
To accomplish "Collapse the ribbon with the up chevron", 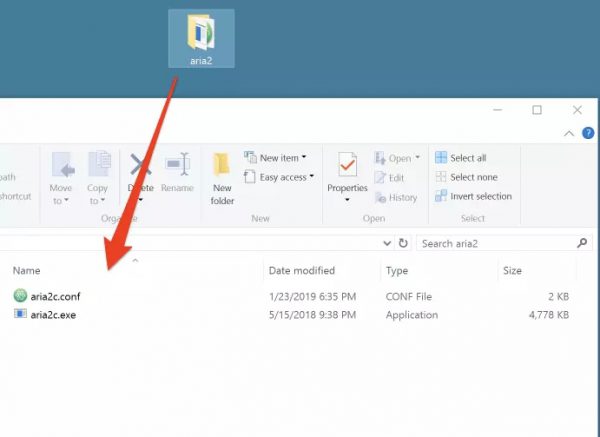I will (569, 133).
